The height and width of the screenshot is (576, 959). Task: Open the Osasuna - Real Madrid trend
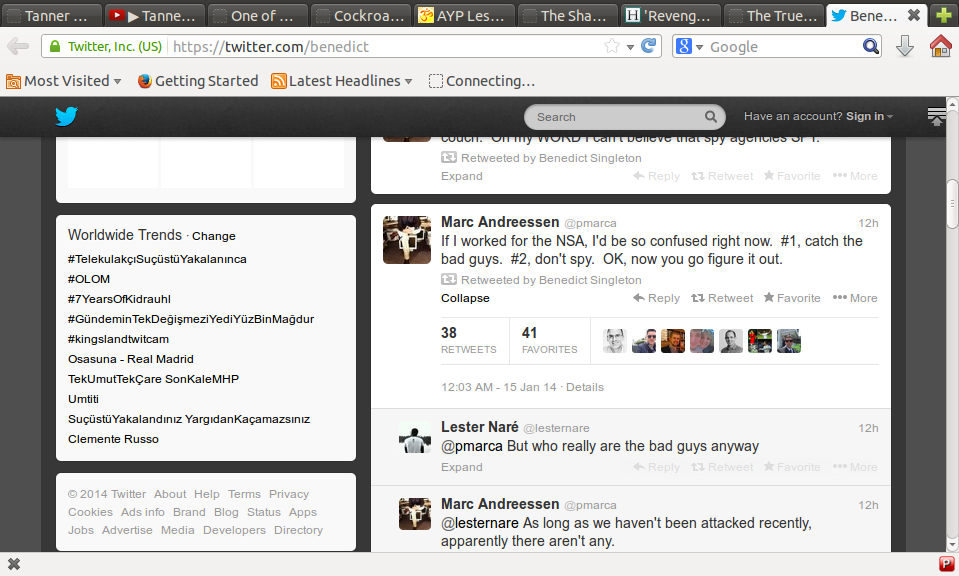(x=130, y=359)
